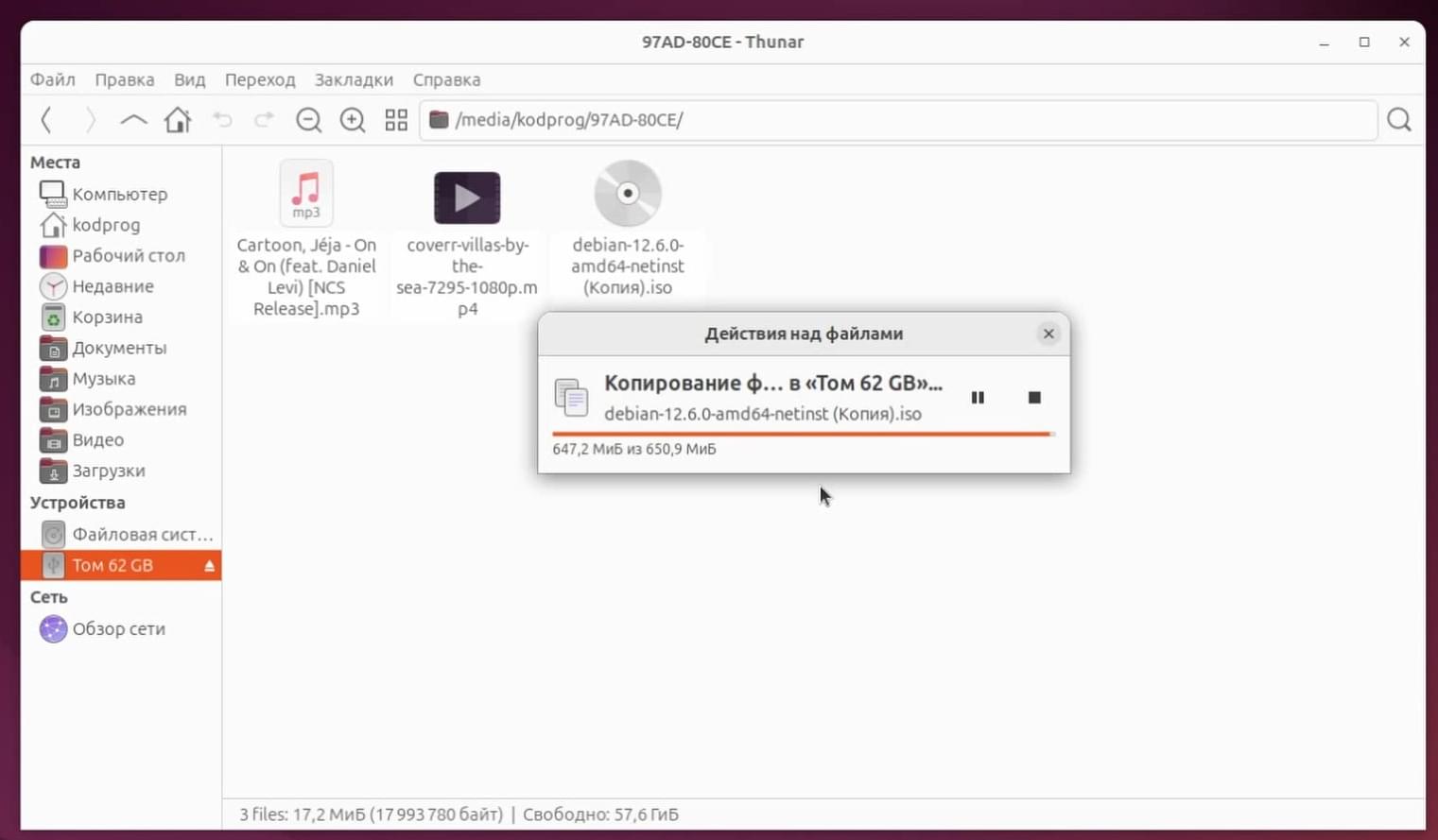The width and height of the screenshot is (1438, 840).
Task: Open Изображения in the sidebar
Action: (x=121, y=409)
